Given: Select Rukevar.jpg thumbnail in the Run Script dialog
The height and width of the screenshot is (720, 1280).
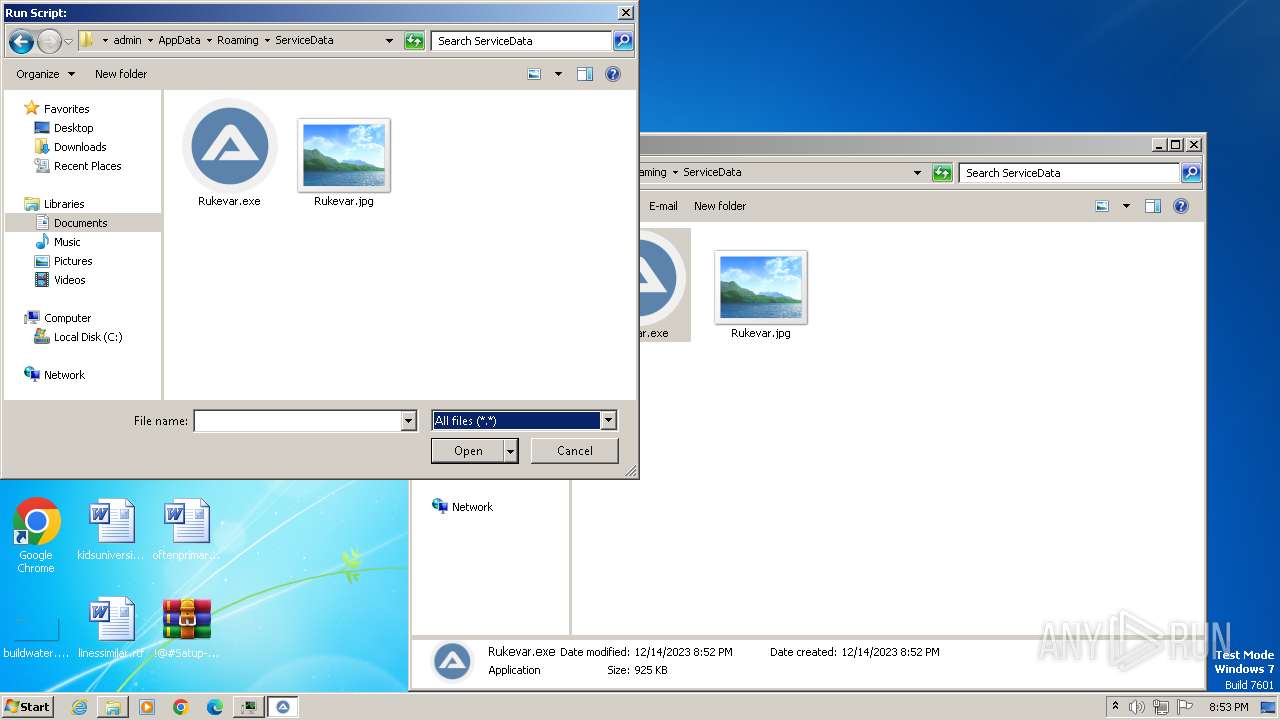Looking at the screenshot, I should (x=343, y=156).
